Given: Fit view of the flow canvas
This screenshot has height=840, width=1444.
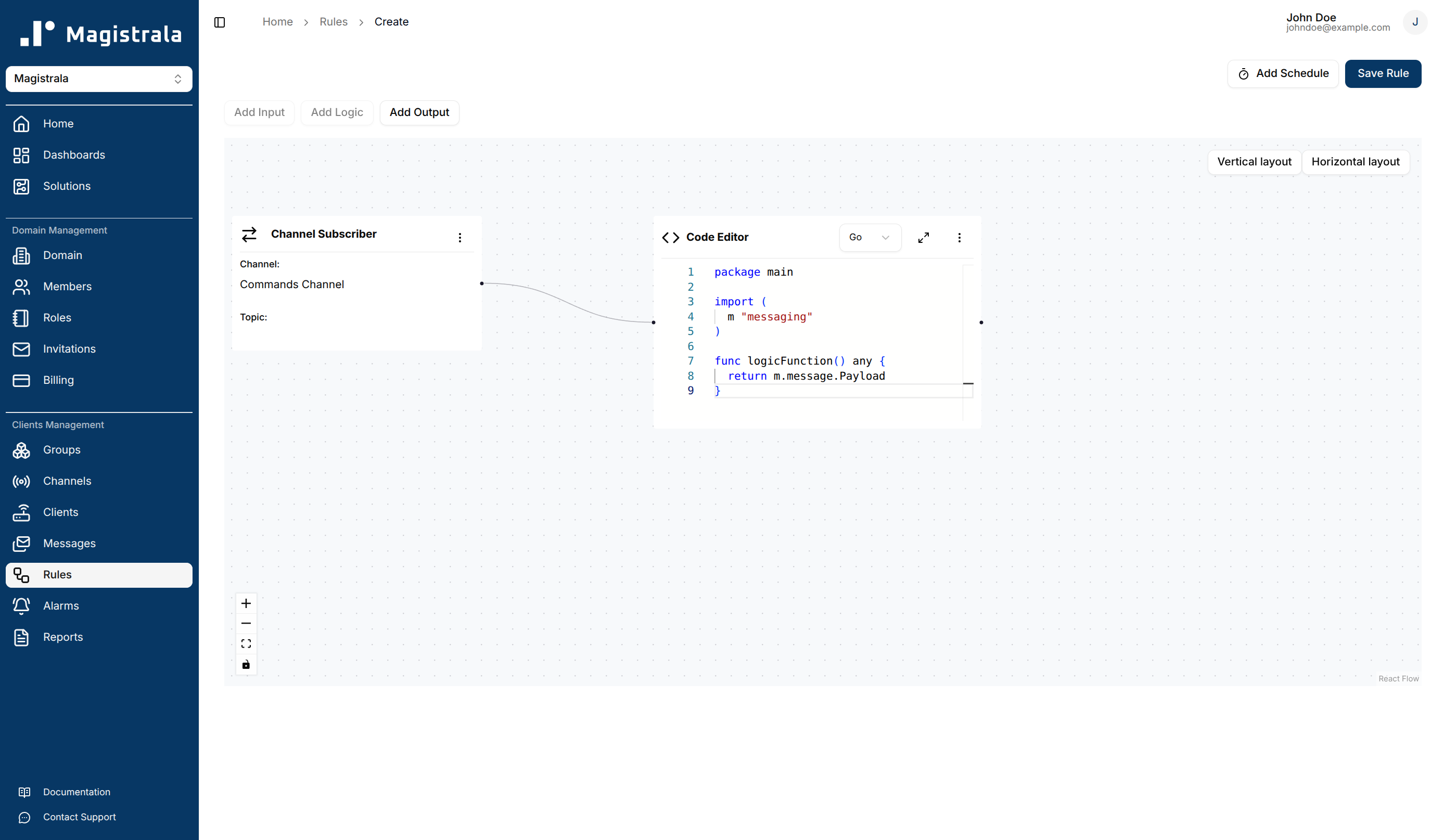Looking at the screenshot, I should [x=246, y=644].
